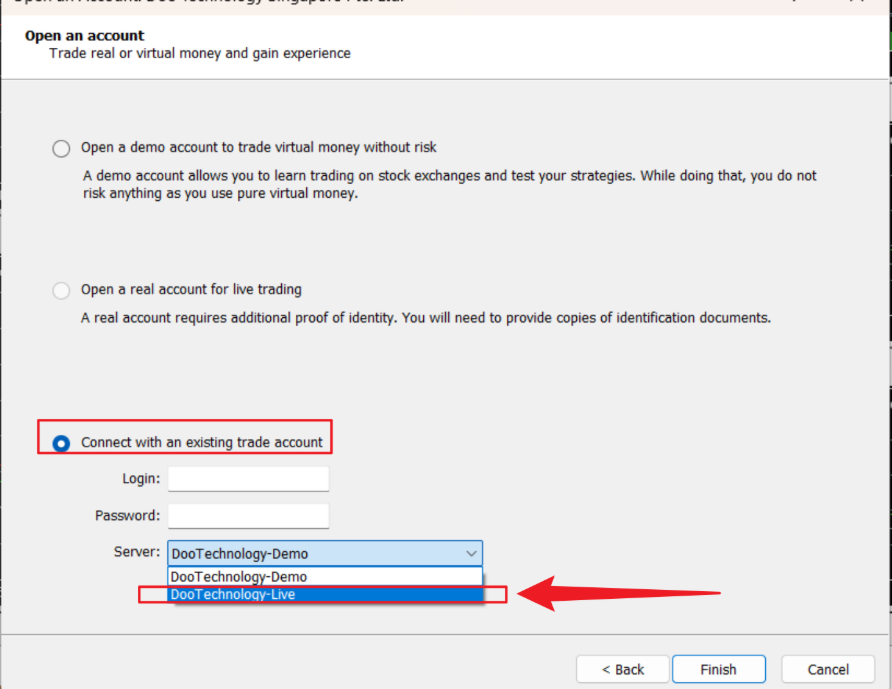Click the Login input field
Image resolution: width=892 pixels, height=689 pixels.
point(248,479)
